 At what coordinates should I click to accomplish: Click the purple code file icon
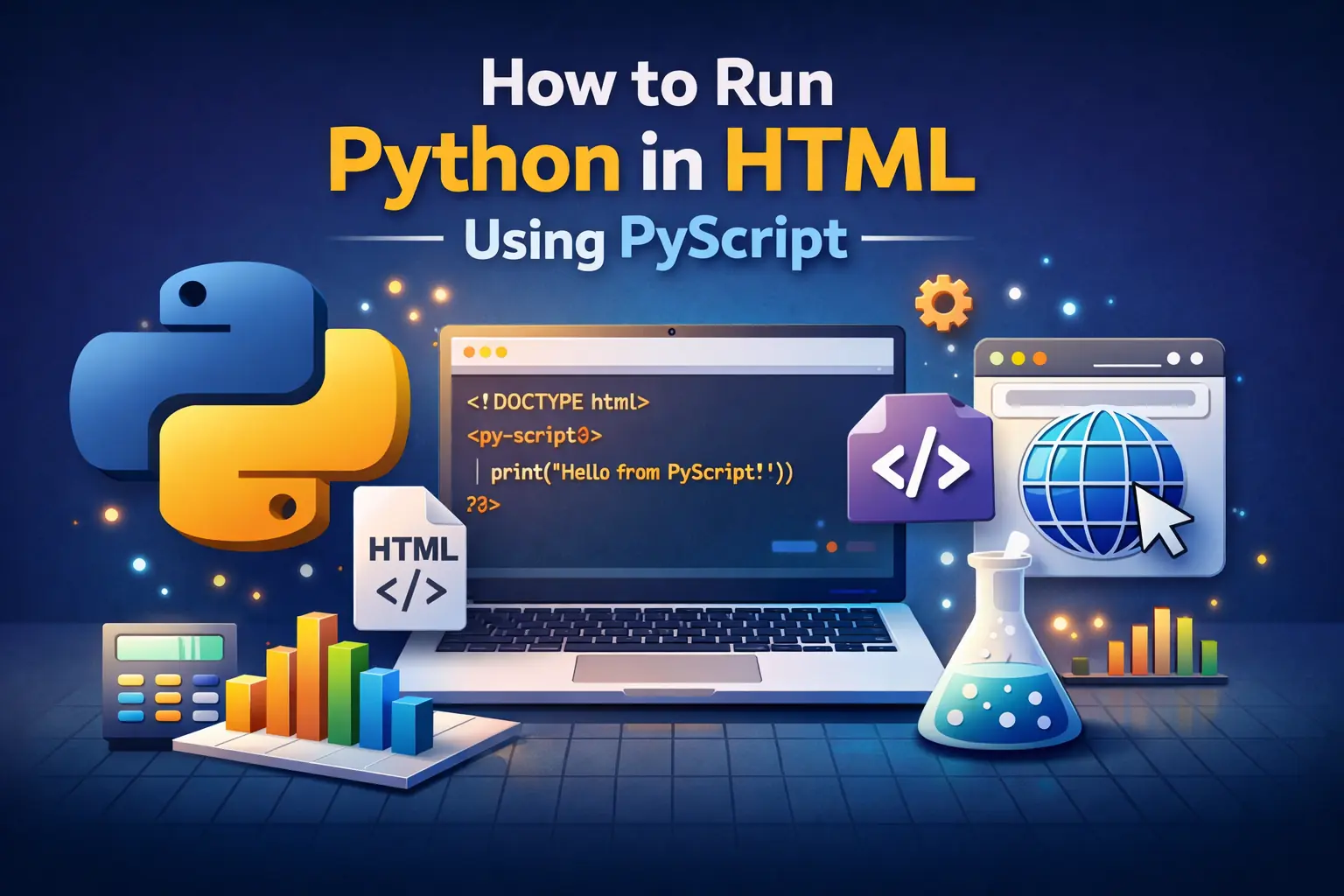pyautogui.click(x=921, y=459)
